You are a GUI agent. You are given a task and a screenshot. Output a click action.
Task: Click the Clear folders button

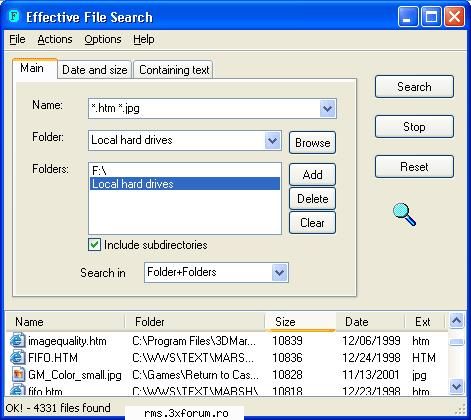312,223
